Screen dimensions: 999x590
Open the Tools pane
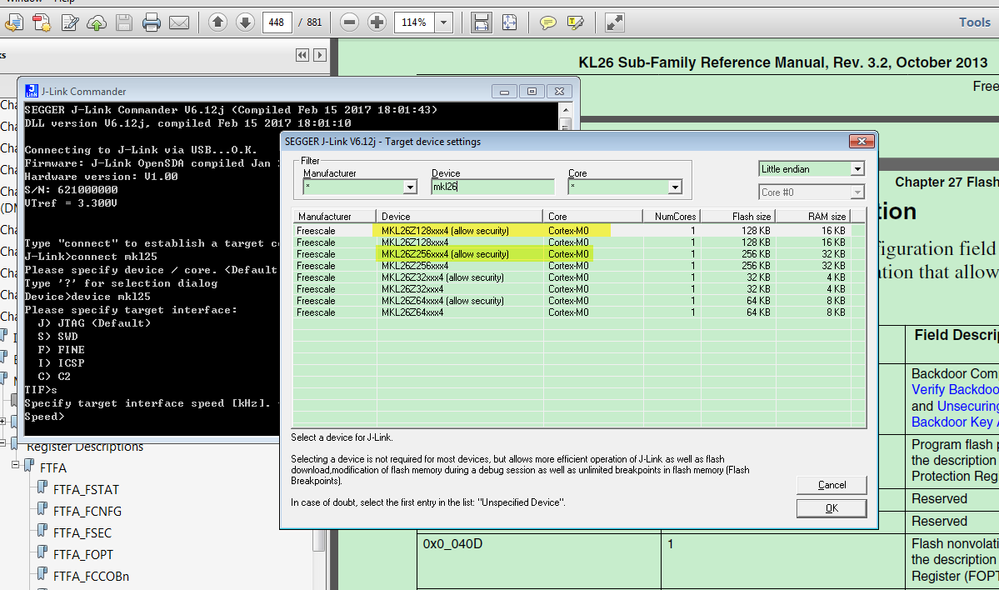tap(973, 22)
